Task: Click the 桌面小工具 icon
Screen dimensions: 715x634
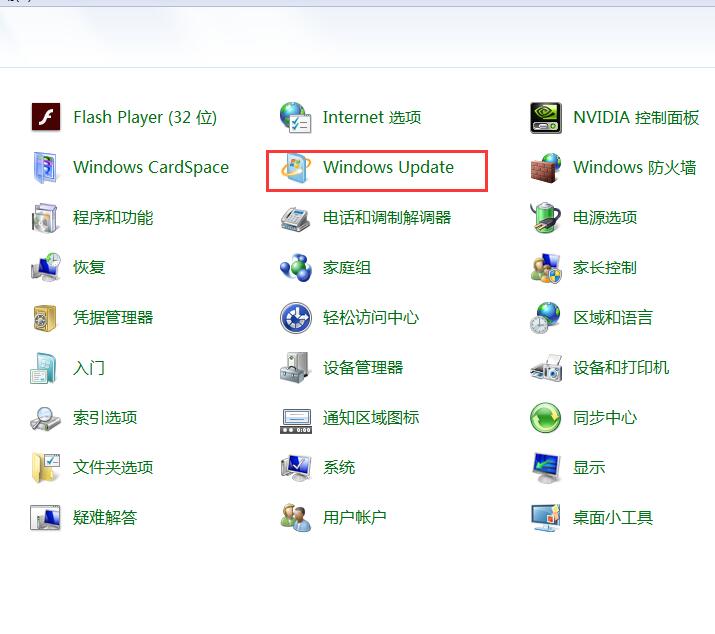Action: pos(545,518)
